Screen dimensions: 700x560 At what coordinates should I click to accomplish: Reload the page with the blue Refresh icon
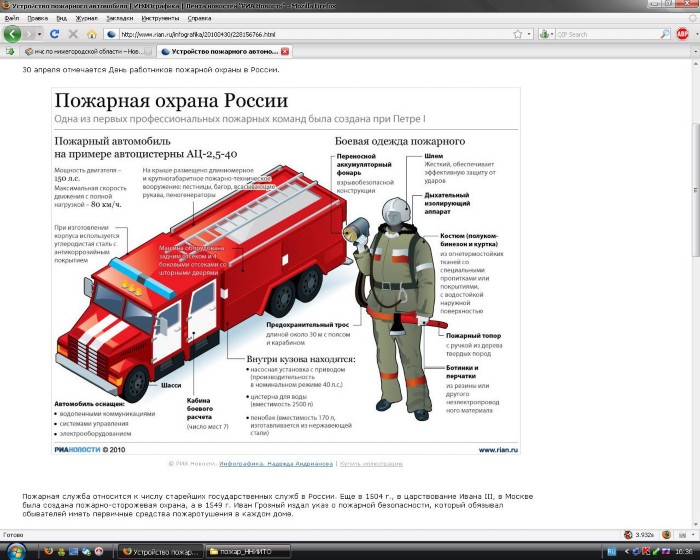point(54,34)
